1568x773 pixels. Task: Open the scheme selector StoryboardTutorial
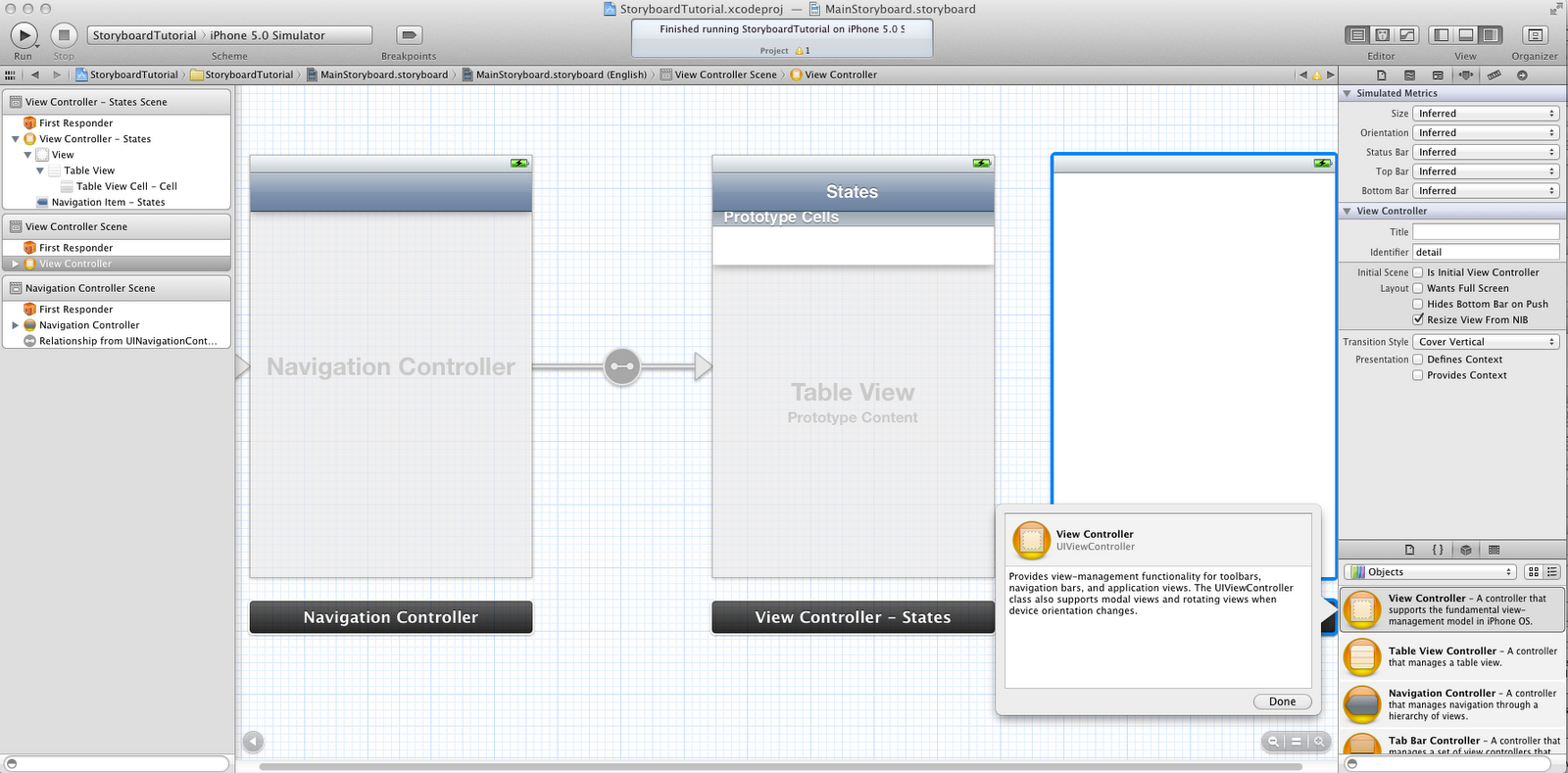pyautogui.click(x=145, y=35)
